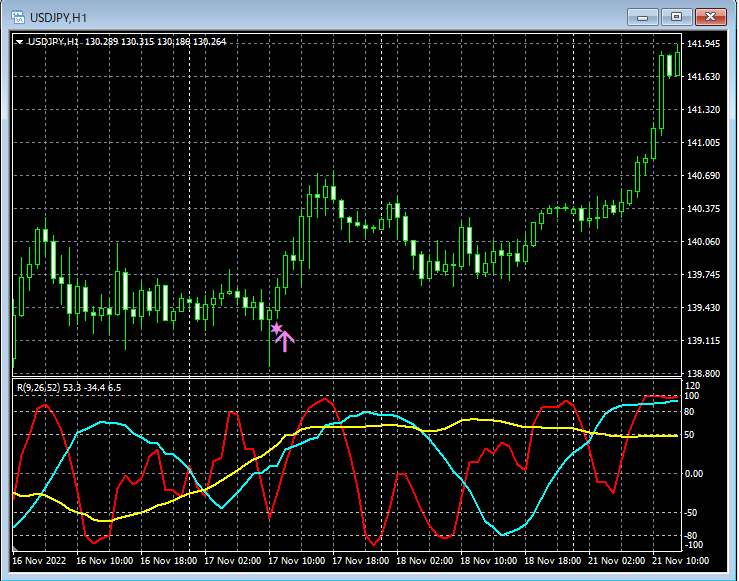This screenshot has width=739, height=581.
Task: Click the 139.745 price scale label
Action: (x=704, y=274)
